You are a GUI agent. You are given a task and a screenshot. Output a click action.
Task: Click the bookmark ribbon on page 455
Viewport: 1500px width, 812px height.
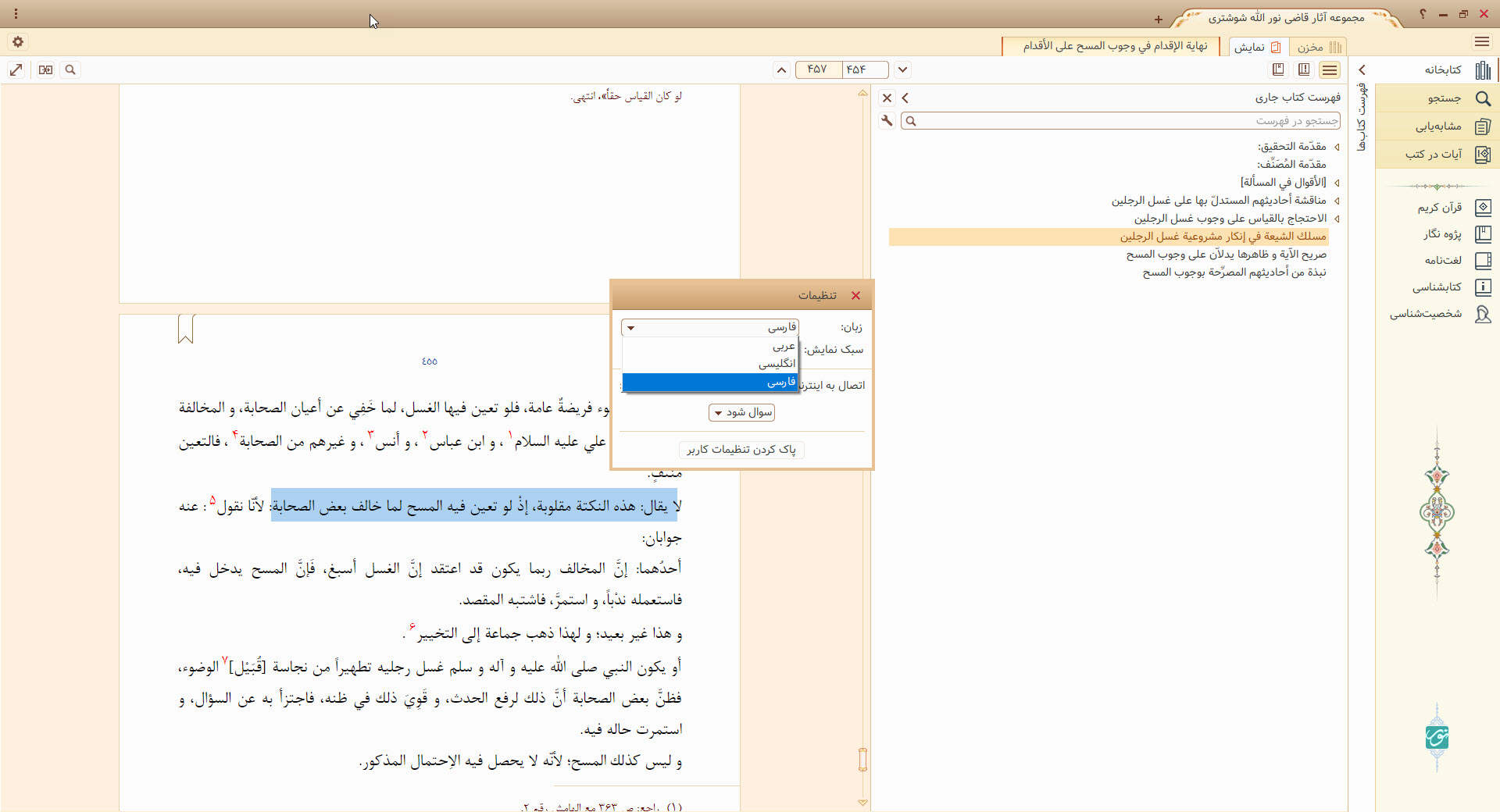point(185,329)
